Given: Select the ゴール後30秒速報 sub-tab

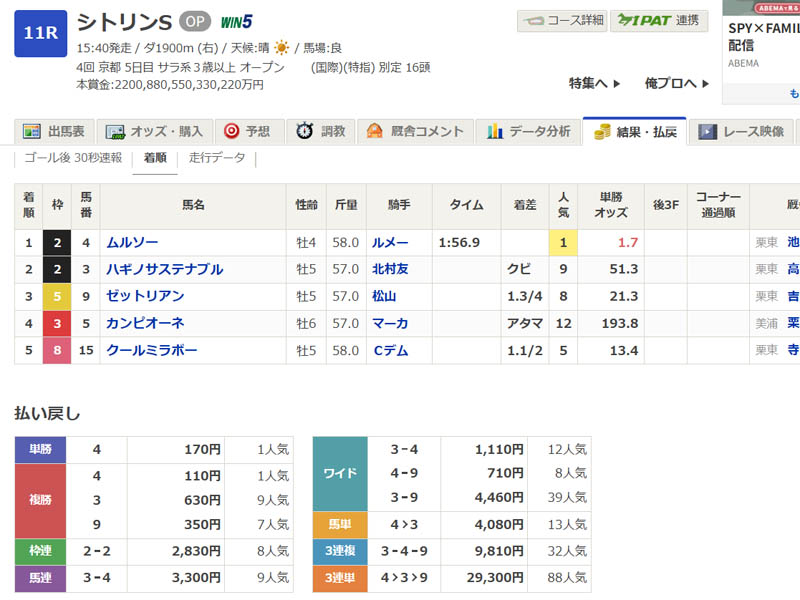Looking at the screenshot, I should pyautogui.click(x=72, y=158).
